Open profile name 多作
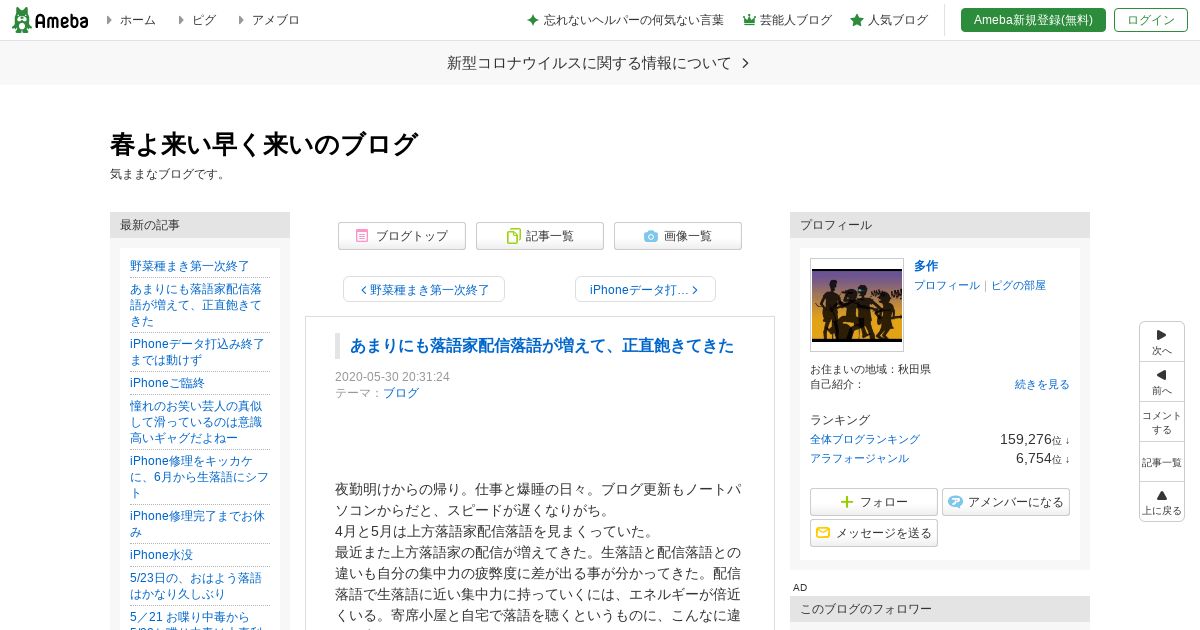 tap(926, 266)
